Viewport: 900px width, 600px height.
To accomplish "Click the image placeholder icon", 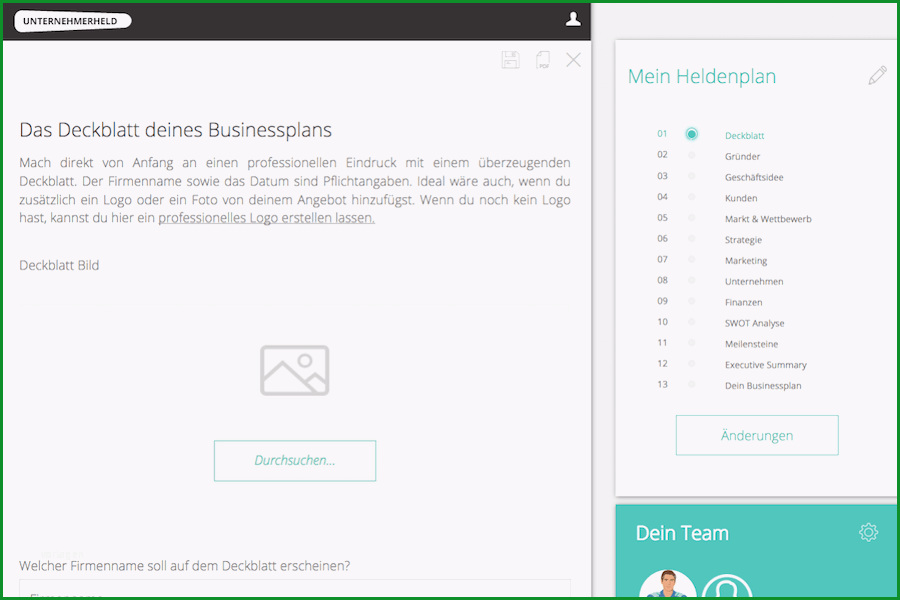I will pos(294,370).
